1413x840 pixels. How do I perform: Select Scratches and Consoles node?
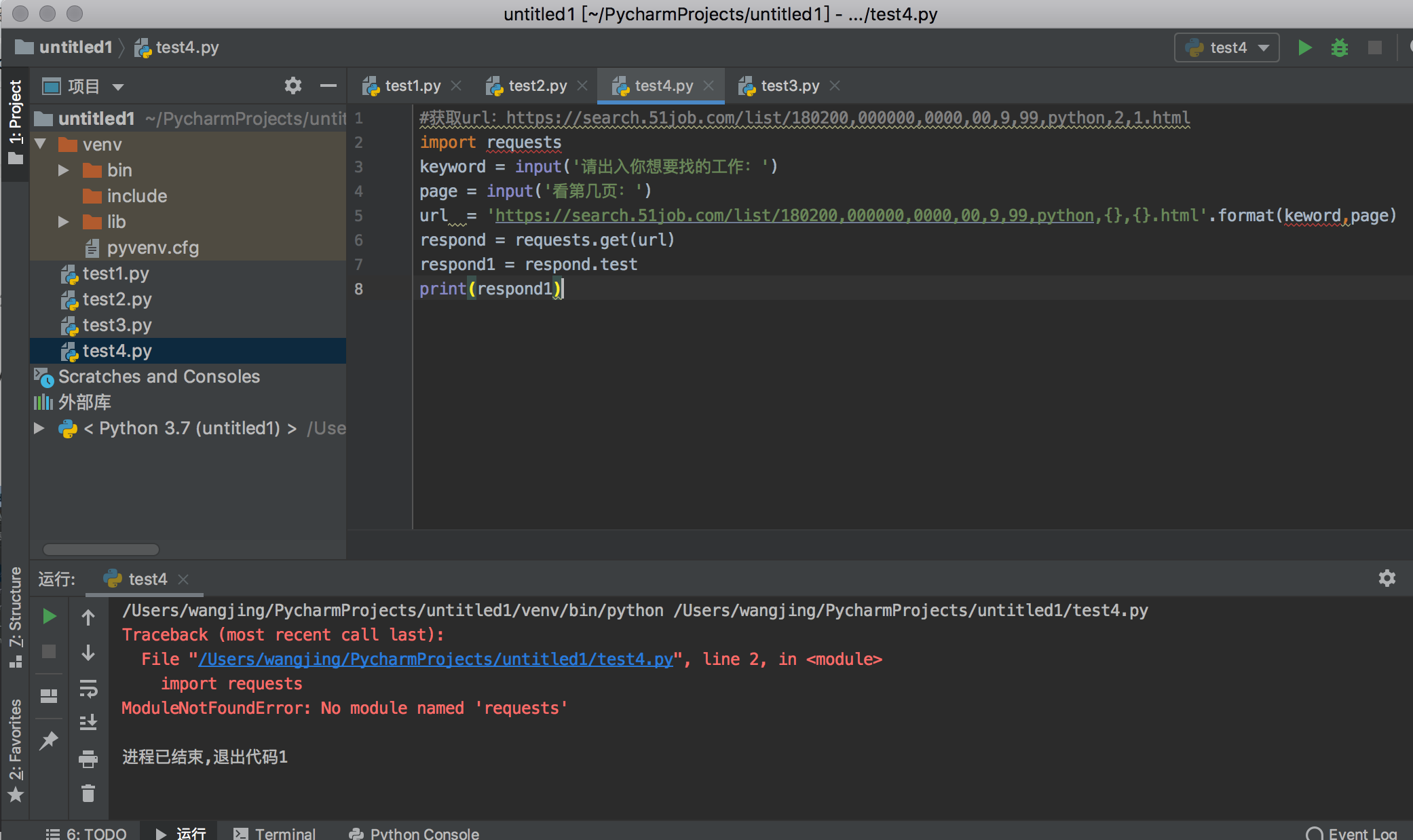(159, 377)
